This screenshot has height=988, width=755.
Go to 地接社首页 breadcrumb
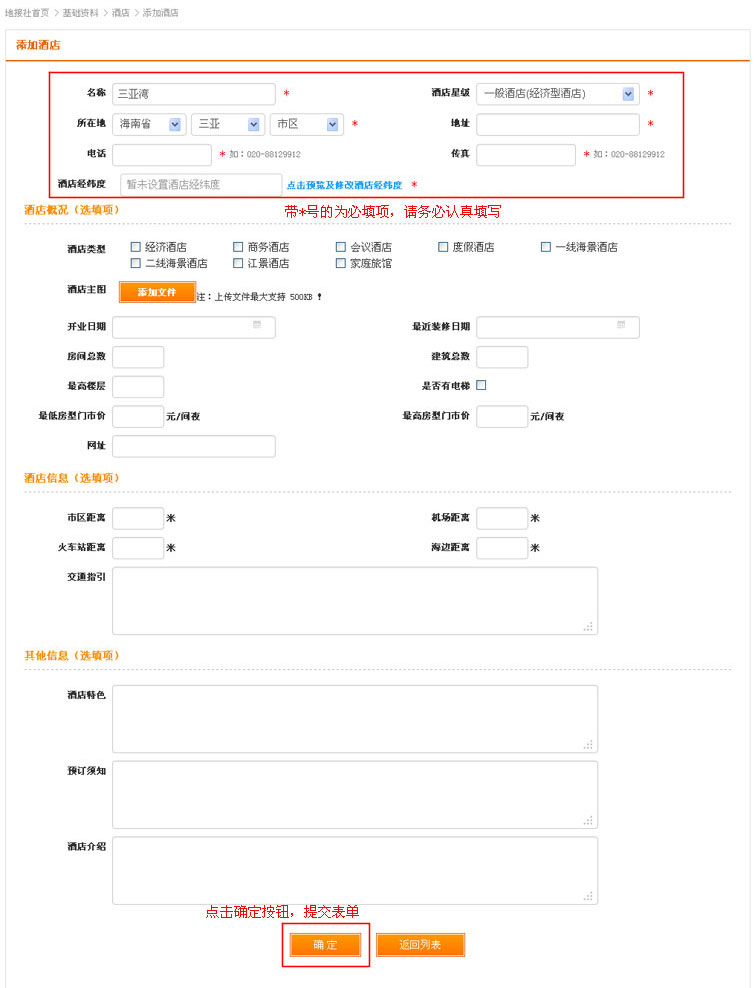(27, 12)
